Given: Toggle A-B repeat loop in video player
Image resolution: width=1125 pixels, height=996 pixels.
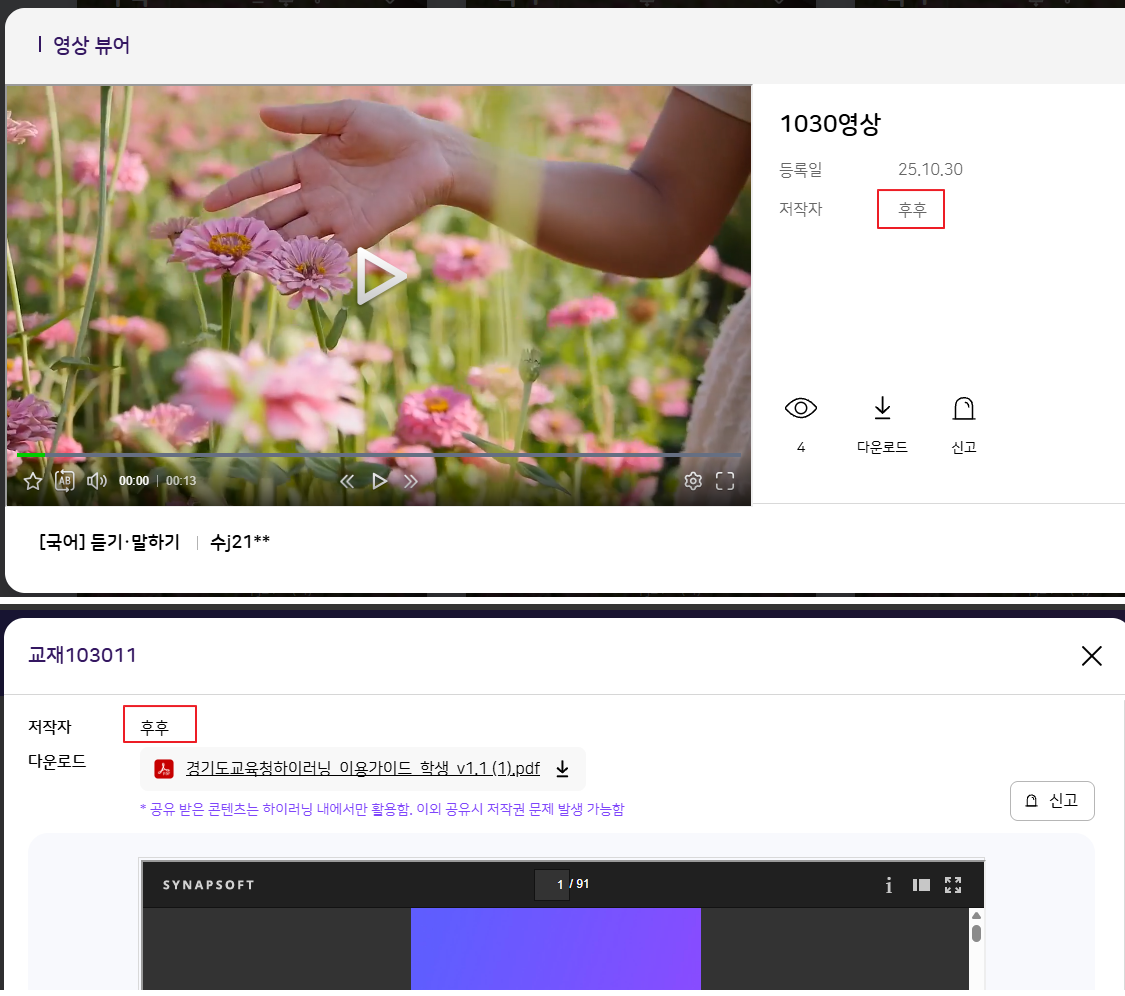Looking at the screenshot, I should [65, 481].
